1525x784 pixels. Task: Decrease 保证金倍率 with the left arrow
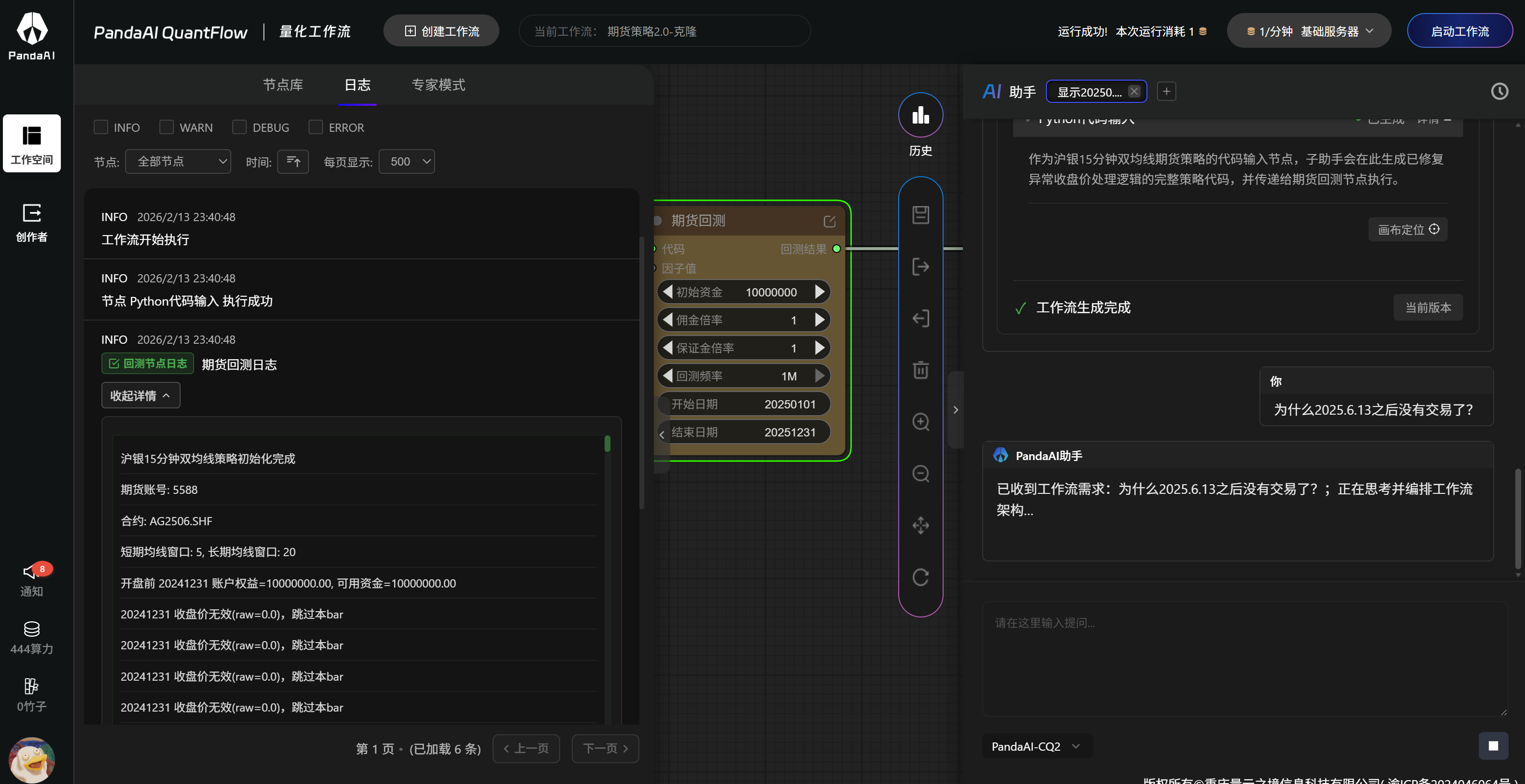667,348
